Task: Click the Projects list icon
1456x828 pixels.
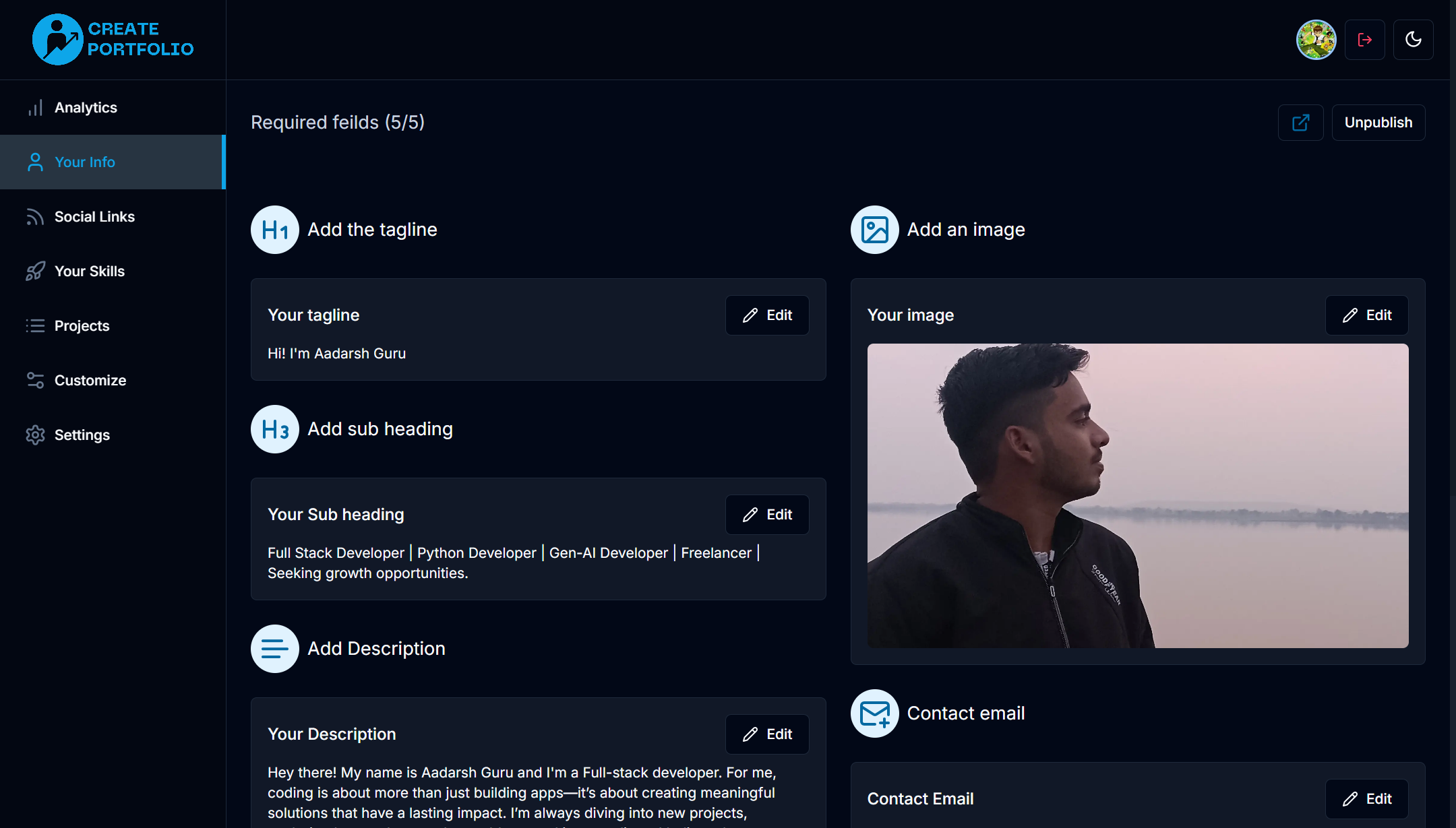Action: pyautogui.click(x=35, y=326)
